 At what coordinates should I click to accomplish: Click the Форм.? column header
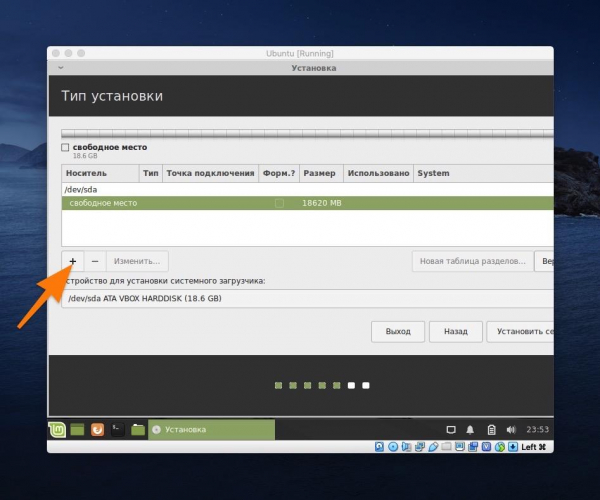click(279, 173)
